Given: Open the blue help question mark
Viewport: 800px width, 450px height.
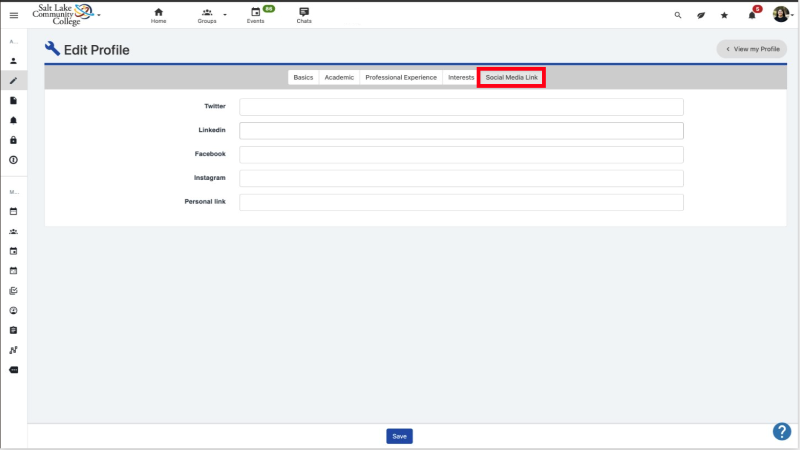Looking at the screenshot, I should [x=782, y=431].
